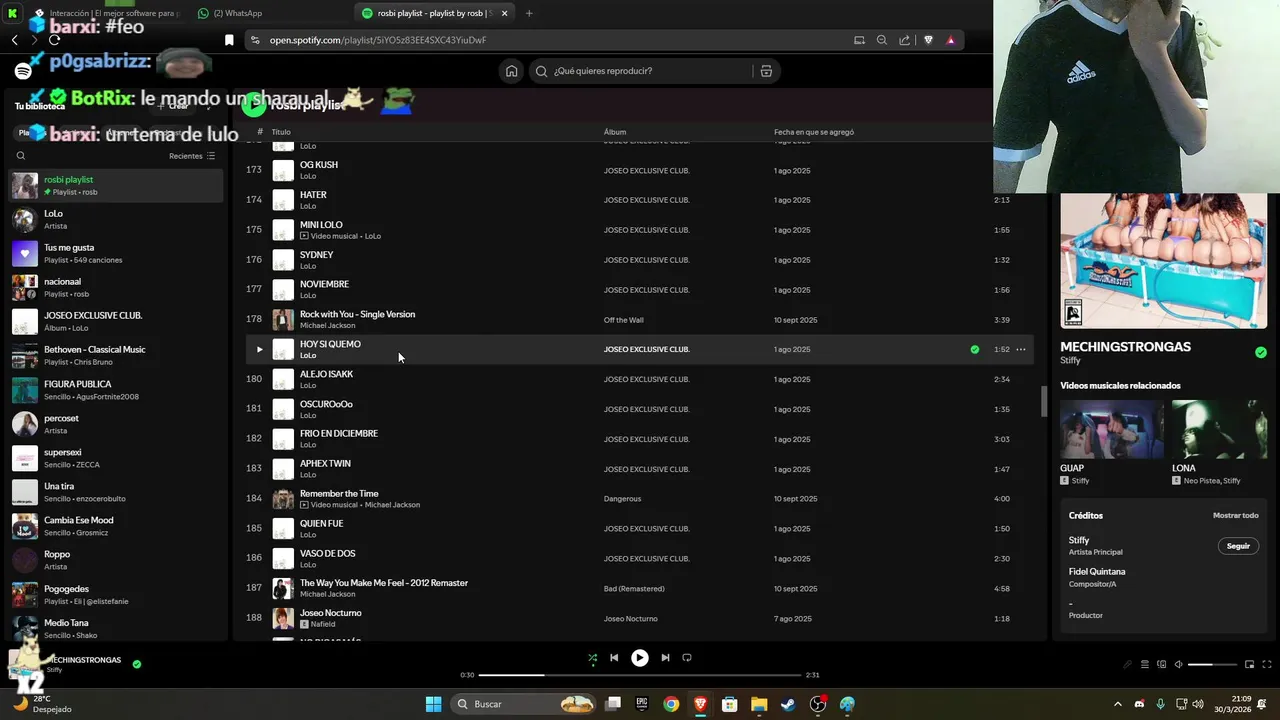Image resolution: width=1280 pixels, height=720 pixels.
Task: Open a new browser tab
Action: (x=529, y=13)
